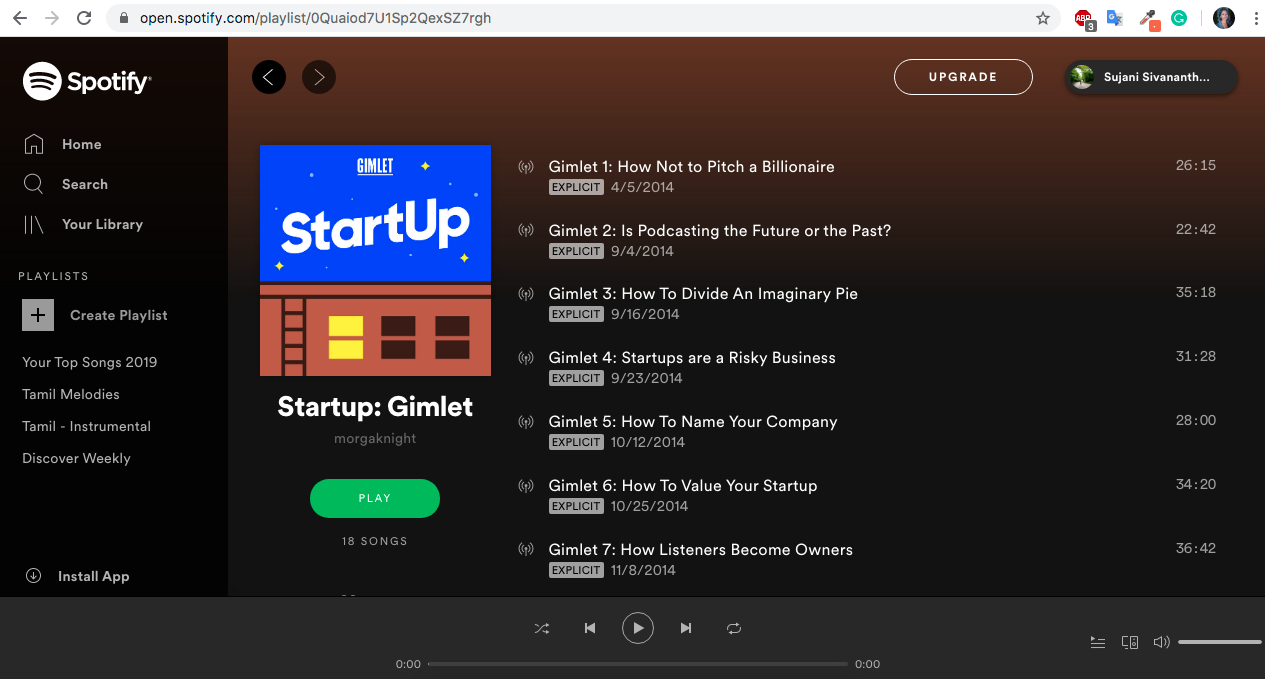Image resolution: width=1265 pixels, height=679 pixels.
Task: Open the Tamil Melodies playlist
Action: click(71, 394)
